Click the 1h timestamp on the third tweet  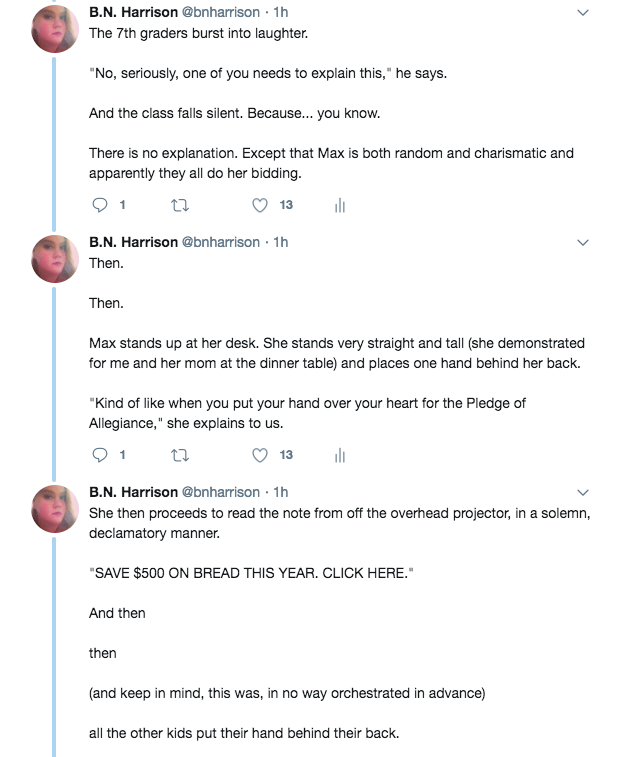pyautogui.click(x=281, y=492)
